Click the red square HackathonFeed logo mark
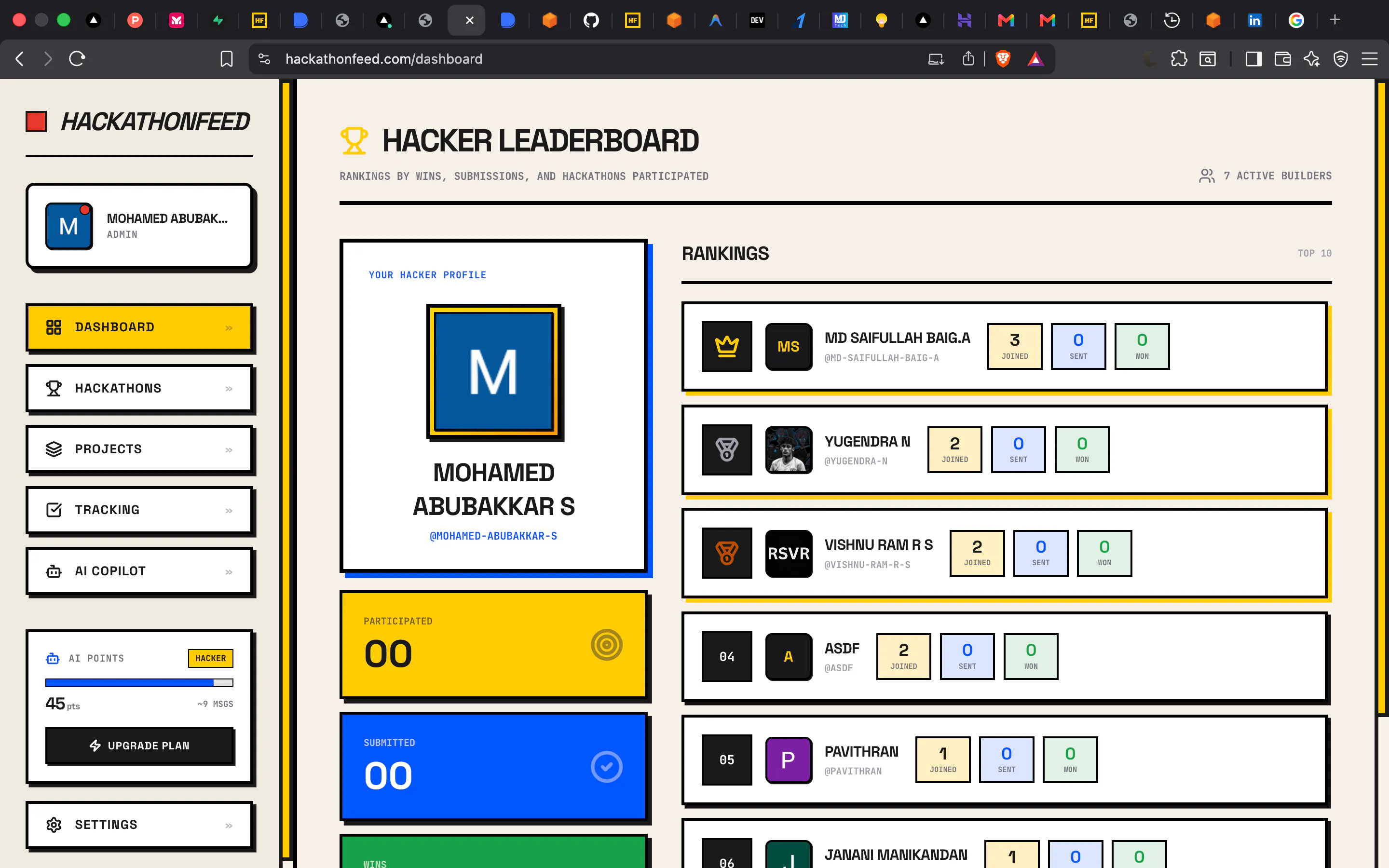1389x868 pixels. (36, 121)
